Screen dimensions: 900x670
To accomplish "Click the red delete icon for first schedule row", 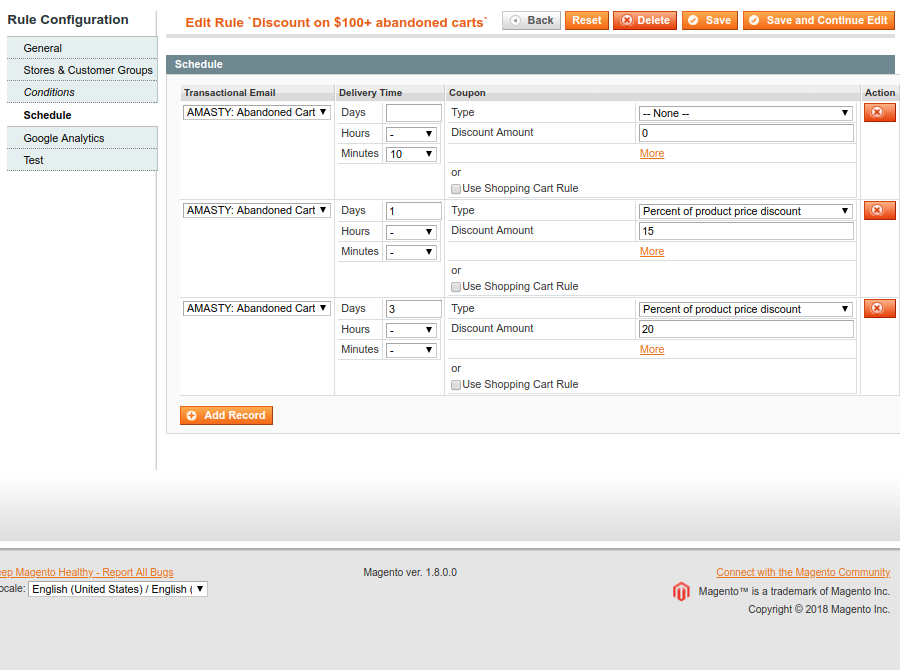I will tap(879, 113).
